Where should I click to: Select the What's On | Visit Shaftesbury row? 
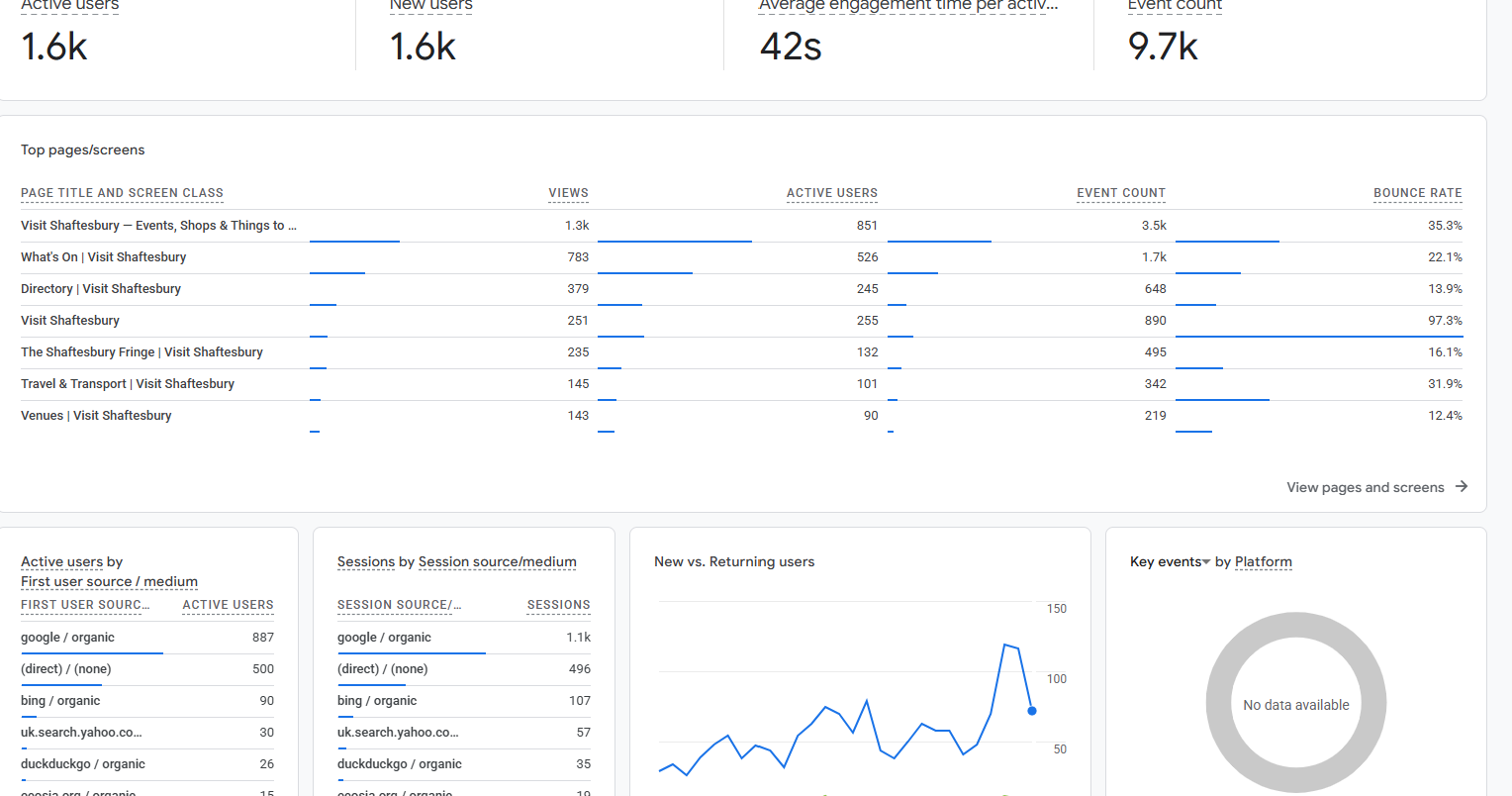741,257
